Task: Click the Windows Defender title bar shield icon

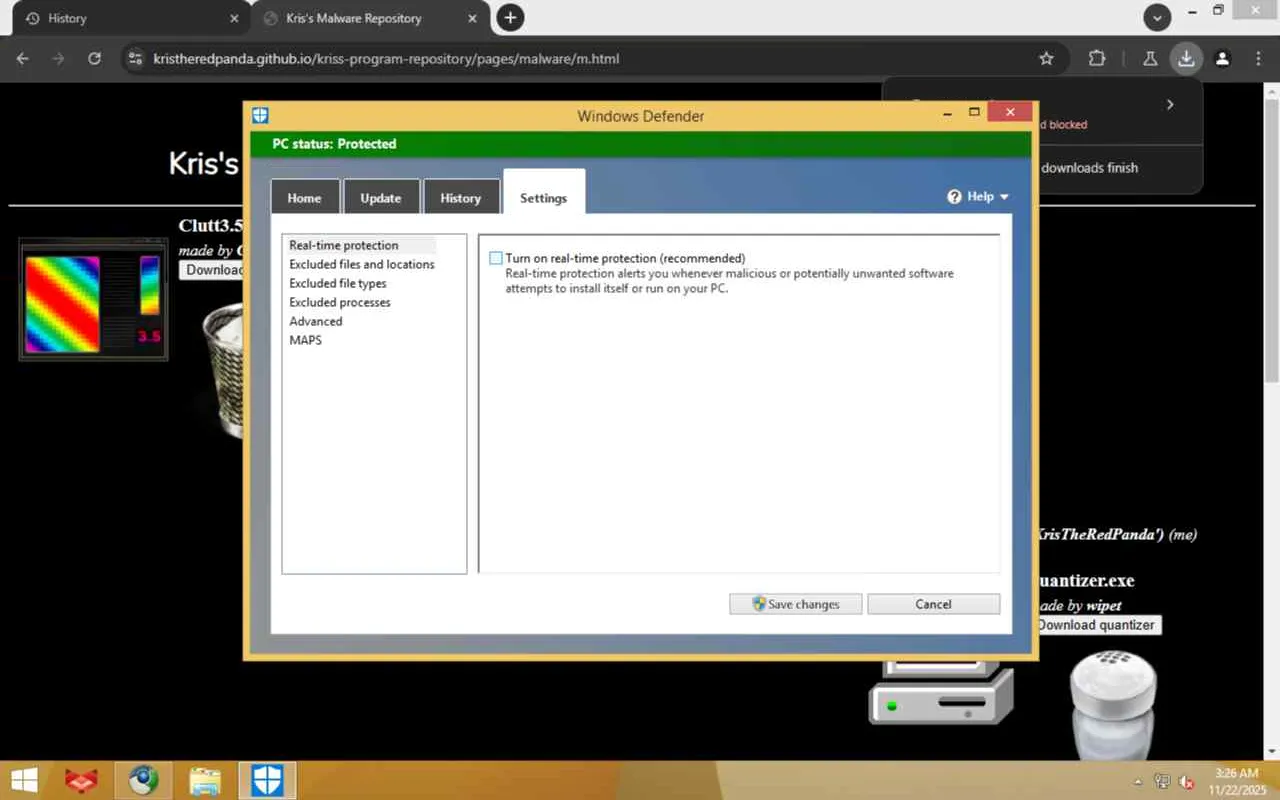Action: (x=260, y=115)
